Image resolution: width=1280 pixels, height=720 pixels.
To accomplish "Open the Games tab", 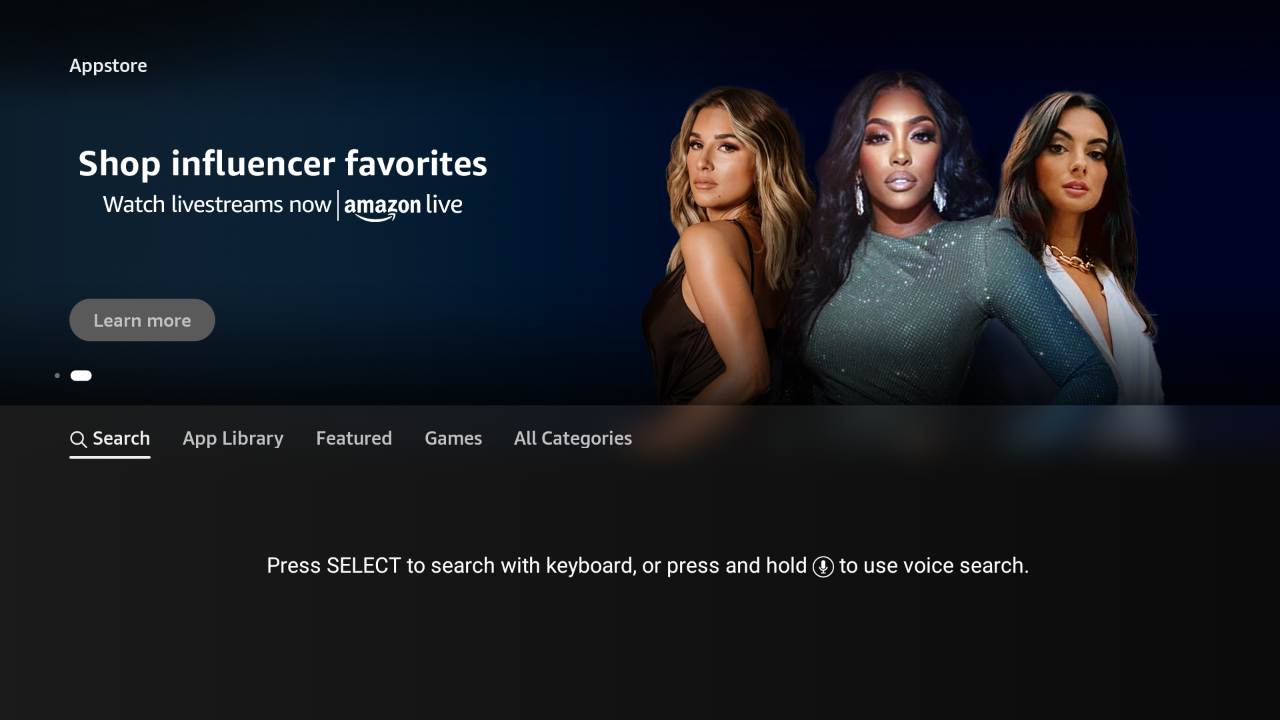I will tap(453, 438).
